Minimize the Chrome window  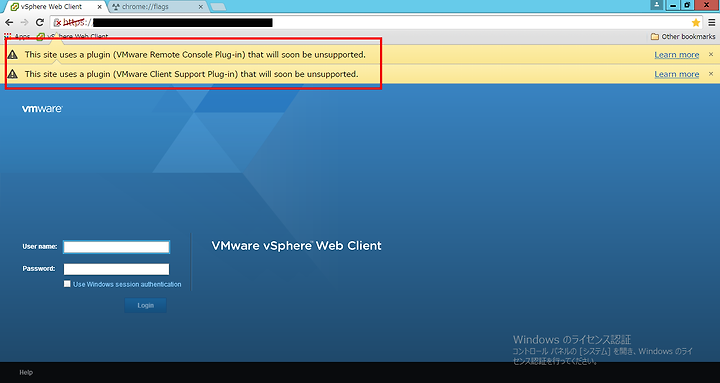tap(673, 5)
